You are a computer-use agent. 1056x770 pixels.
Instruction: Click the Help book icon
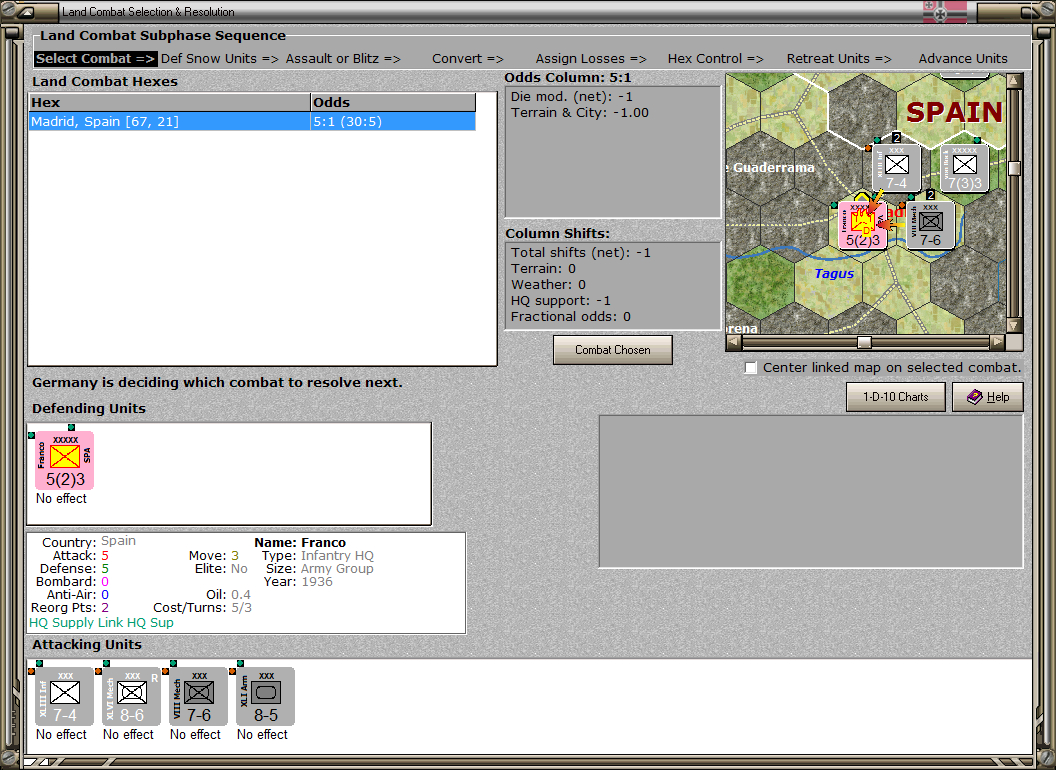pos(975,397)
